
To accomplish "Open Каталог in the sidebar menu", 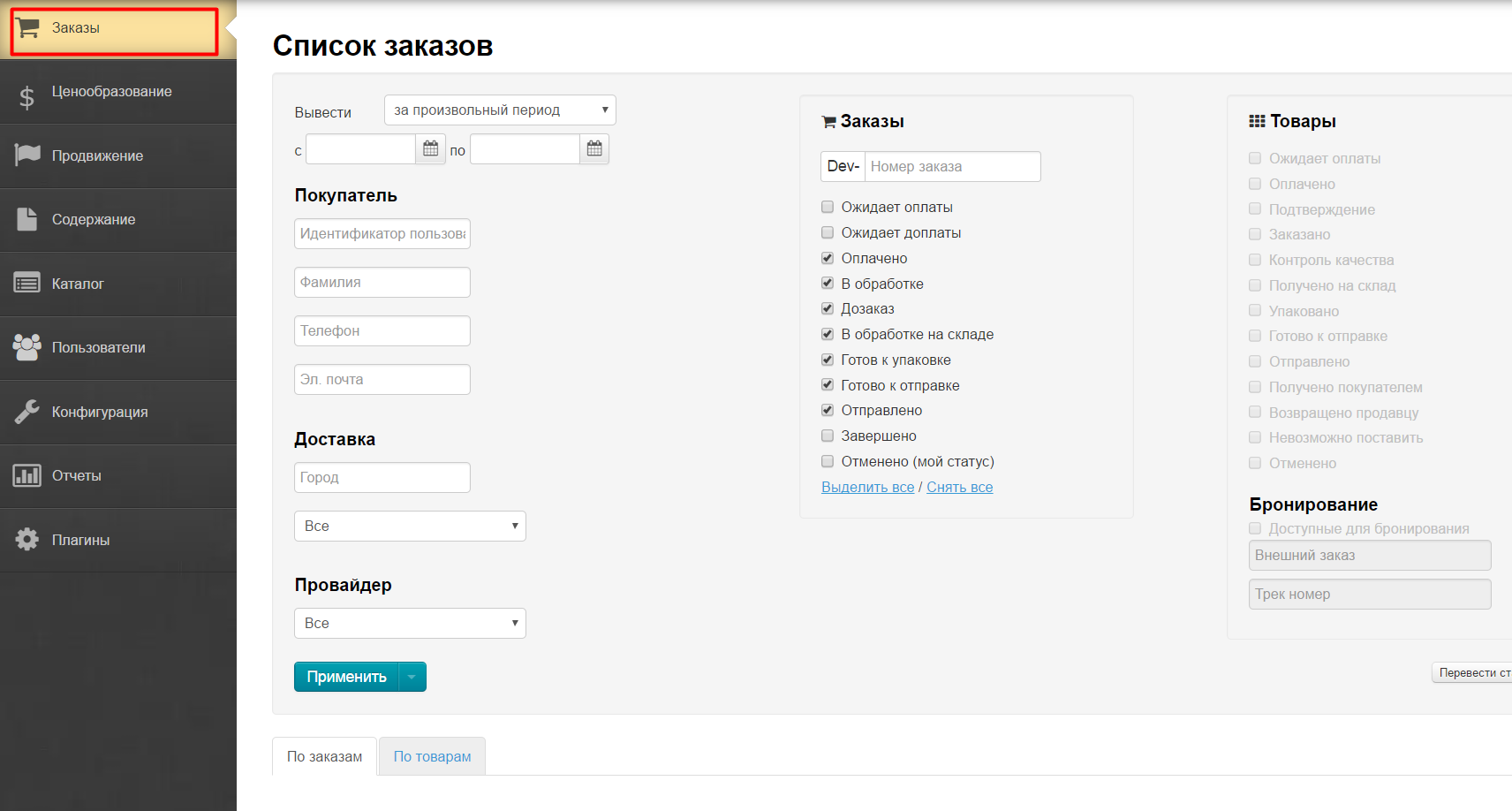I will [x=78, y=284].
